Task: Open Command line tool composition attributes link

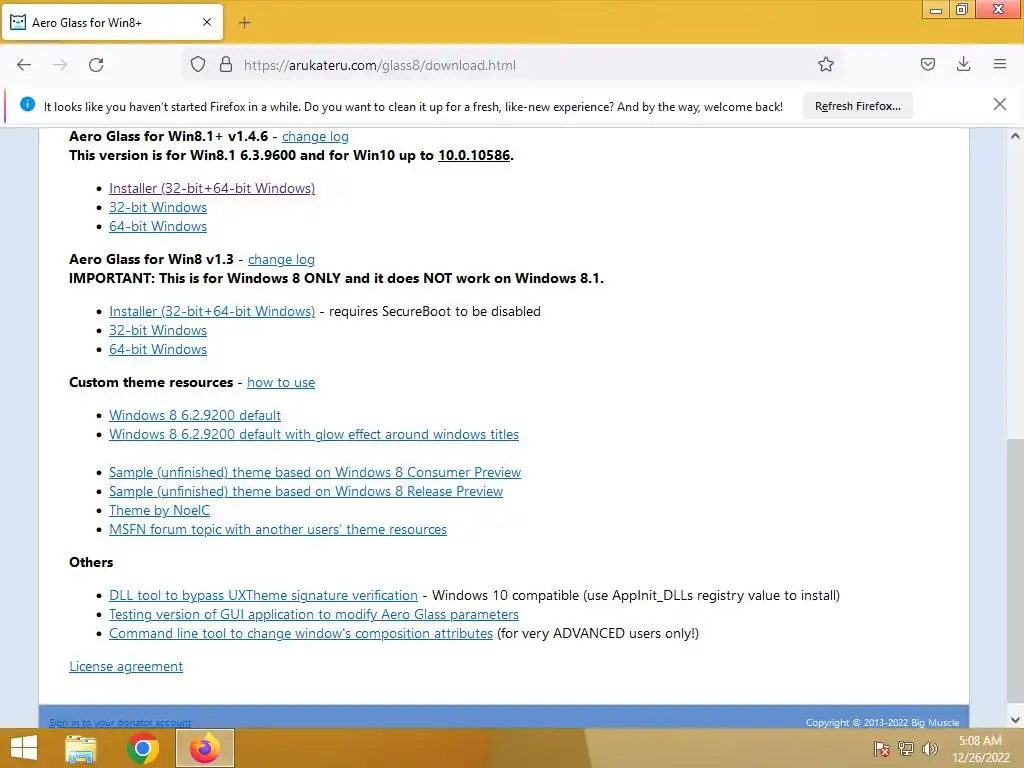Action: coord(300,633)
